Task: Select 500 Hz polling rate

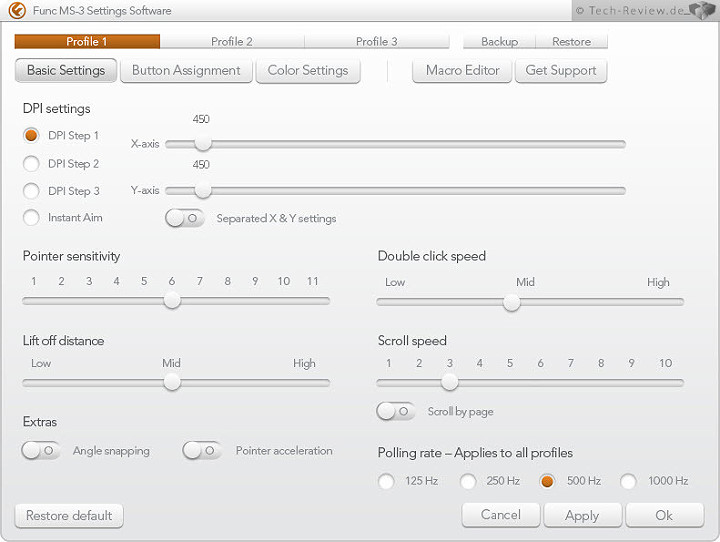Action: [547, 481]
